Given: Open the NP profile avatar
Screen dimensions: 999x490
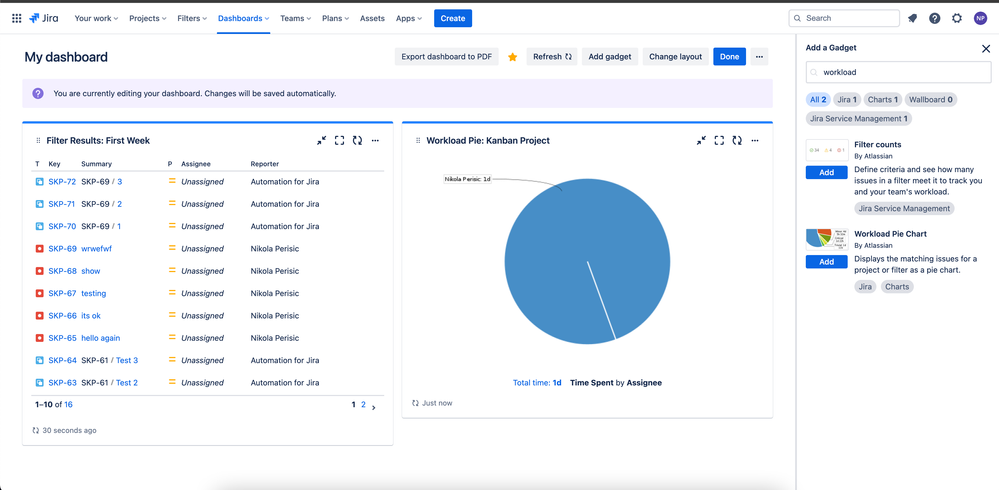Looking at the screenshot, I should [980, 18].
